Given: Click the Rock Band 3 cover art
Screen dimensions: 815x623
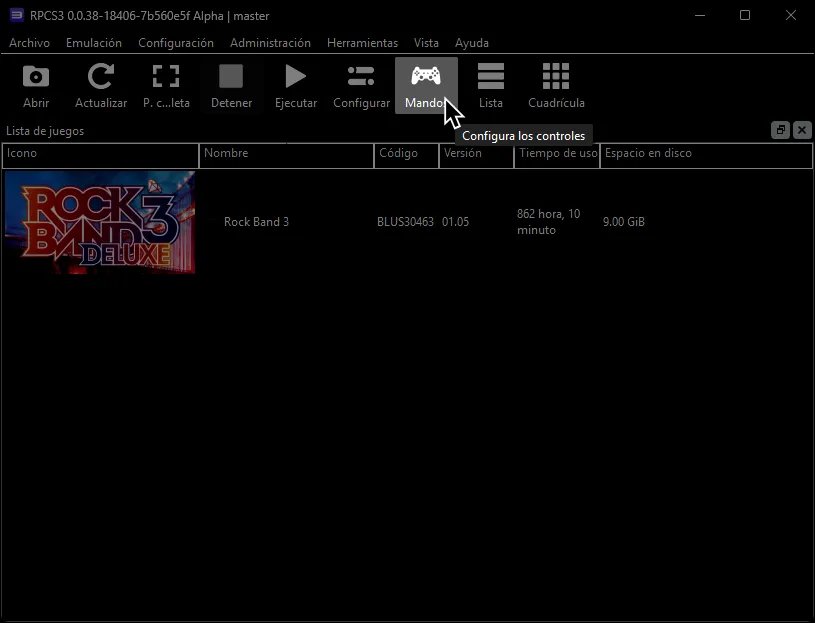Looking at the screenshot, I should point(100,221).
